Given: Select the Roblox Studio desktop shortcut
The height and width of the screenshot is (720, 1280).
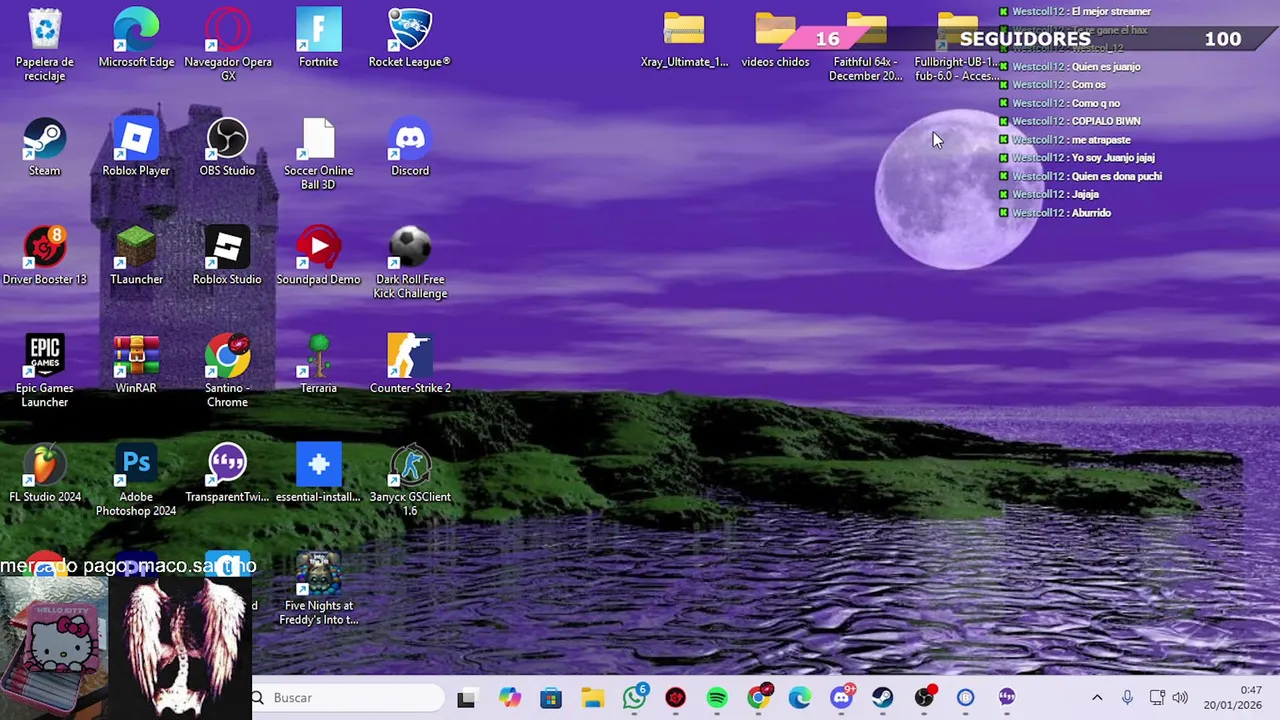Looking at the screenshot, I should [x=227, y=256].
